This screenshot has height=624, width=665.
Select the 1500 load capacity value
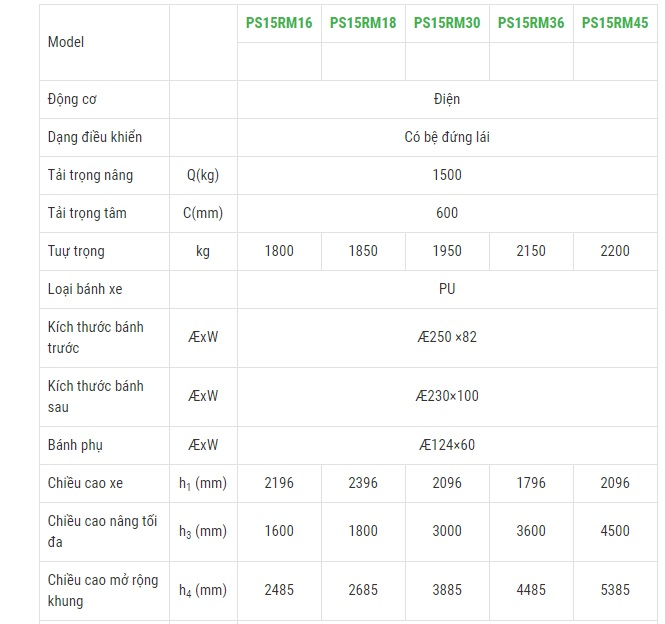(x=447, y=175)
